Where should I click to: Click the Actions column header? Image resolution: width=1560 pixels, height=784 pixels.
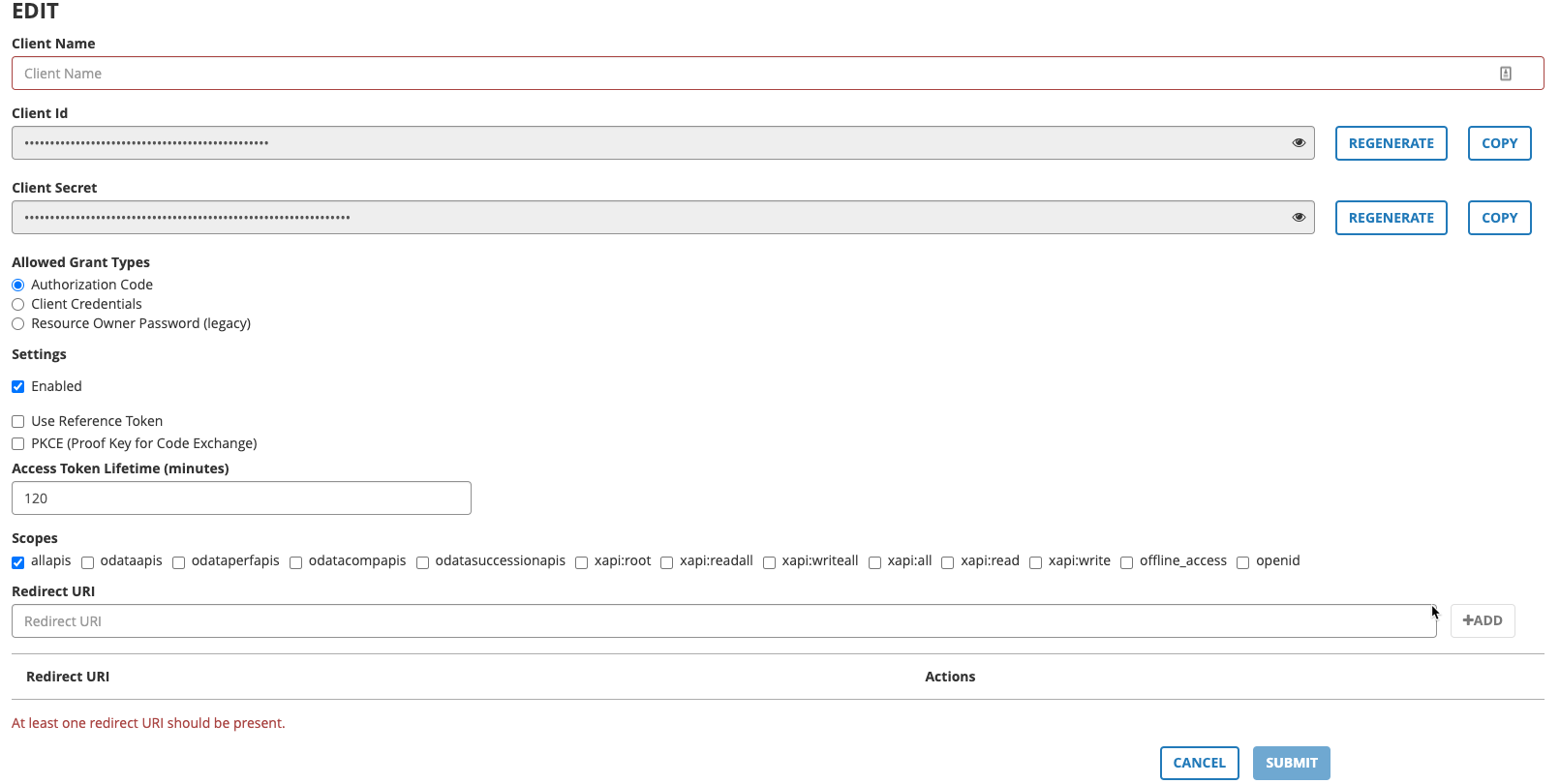(950, 677)
